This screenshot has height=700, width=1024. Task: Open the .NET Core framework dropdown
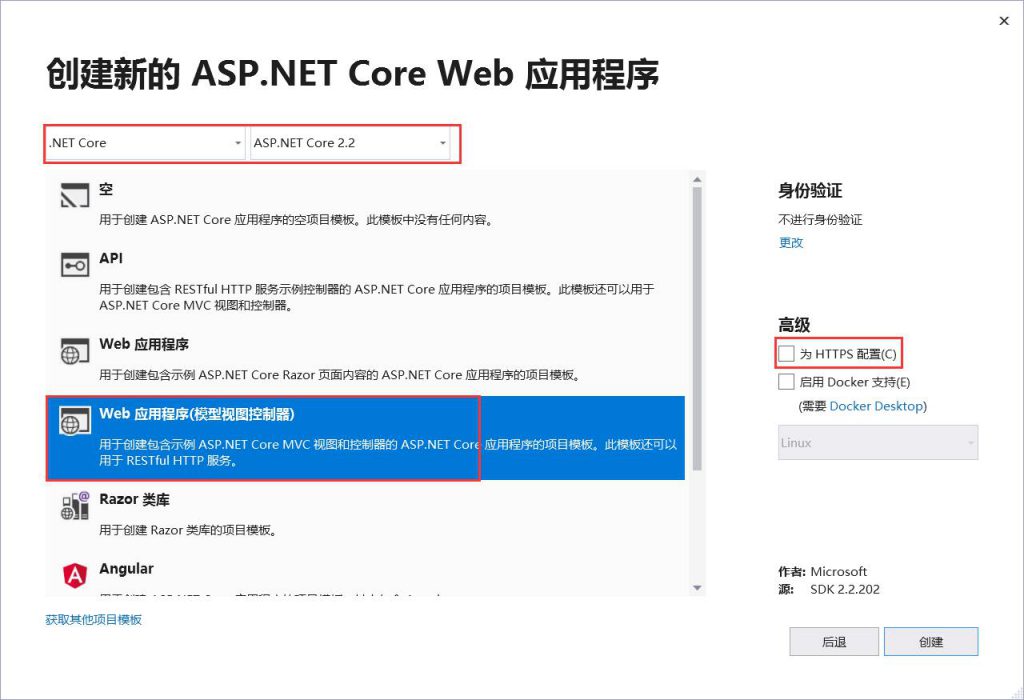(146, 143)
